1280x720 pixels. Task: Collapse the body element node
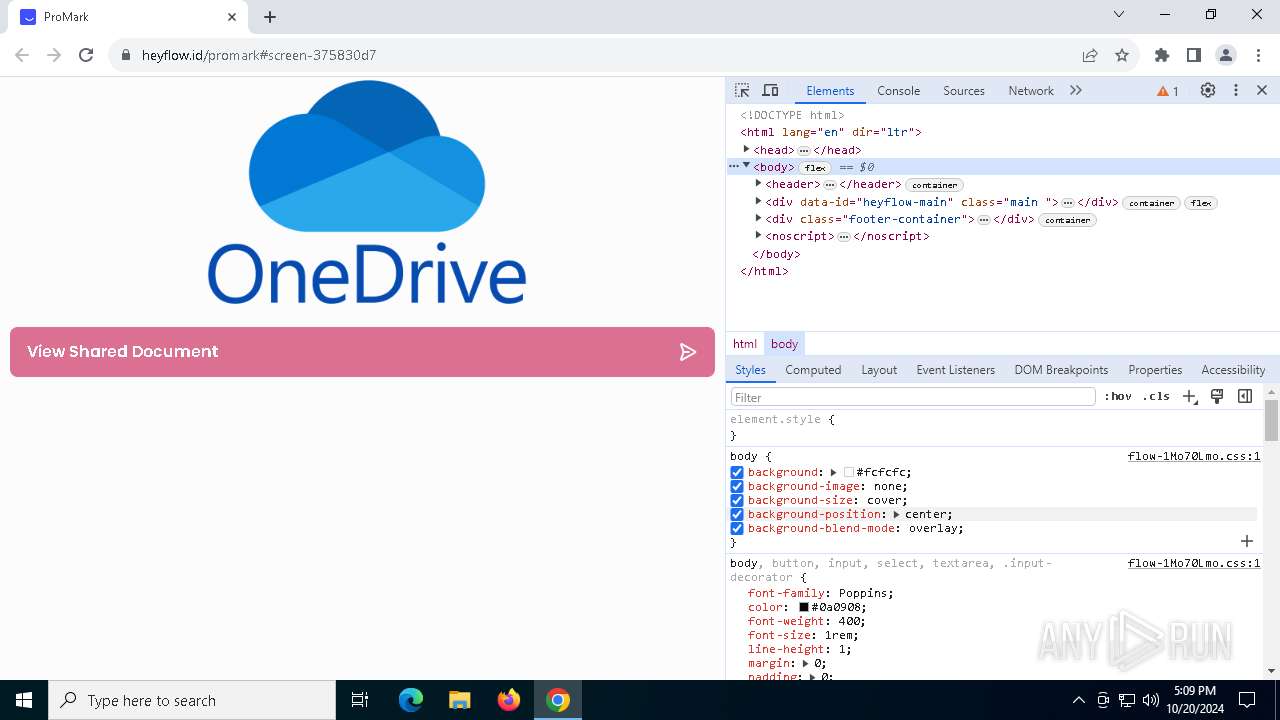pyautogui.click(x=746, y=166)
